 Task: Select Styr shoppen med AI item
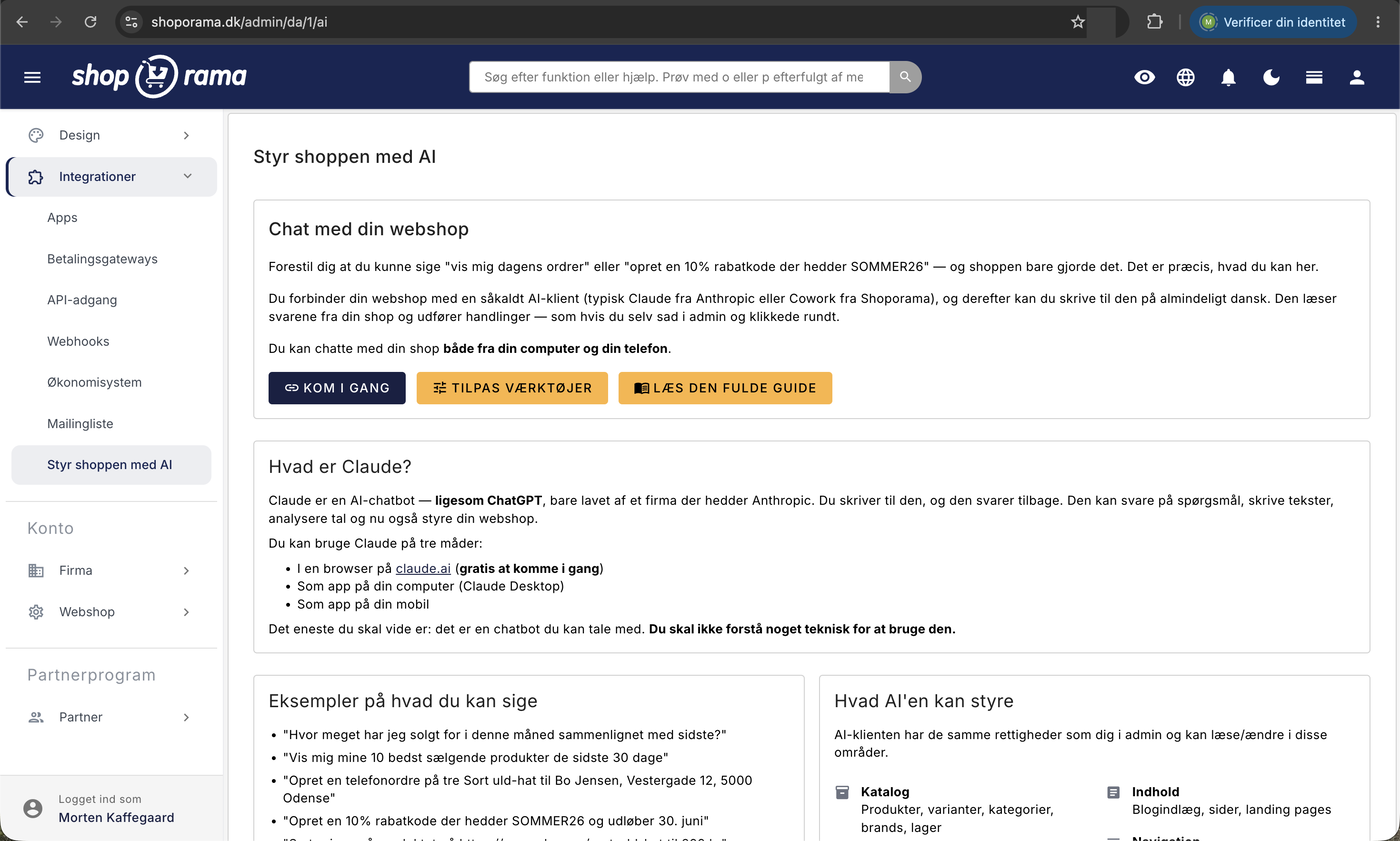(111, 465)
